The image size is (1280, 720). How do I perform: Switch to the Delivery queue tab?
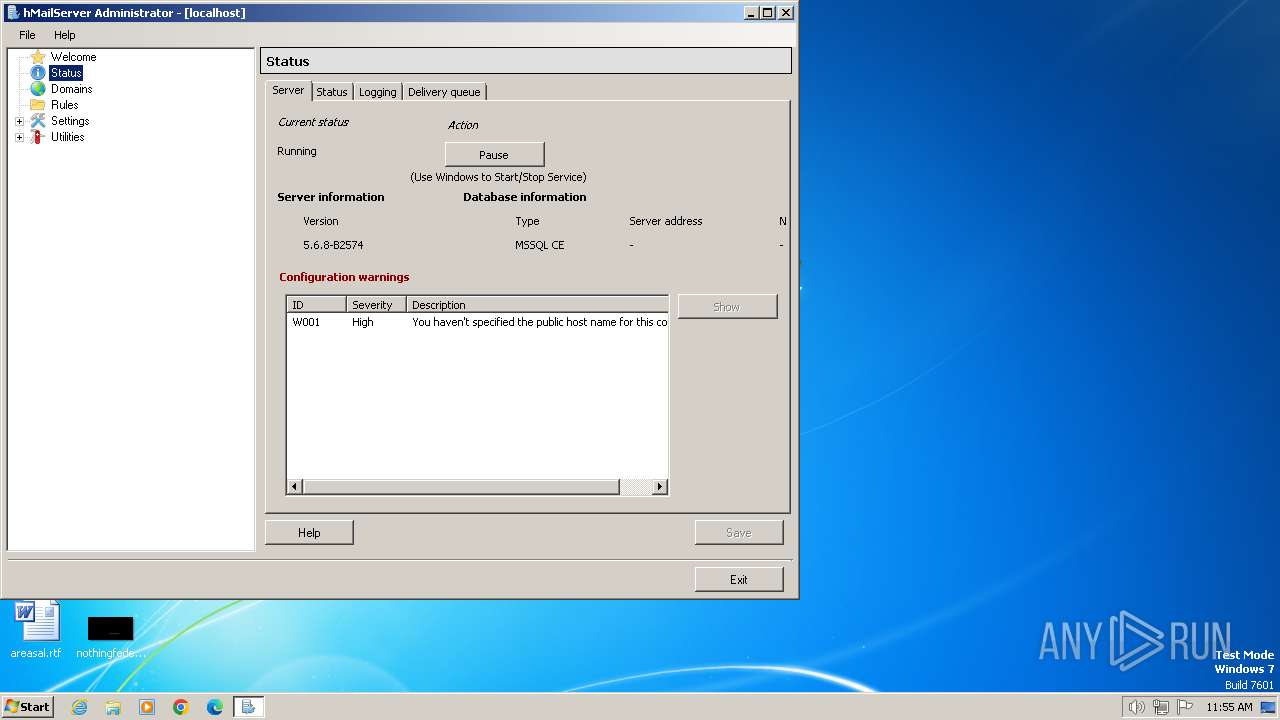tap(444, 92)
